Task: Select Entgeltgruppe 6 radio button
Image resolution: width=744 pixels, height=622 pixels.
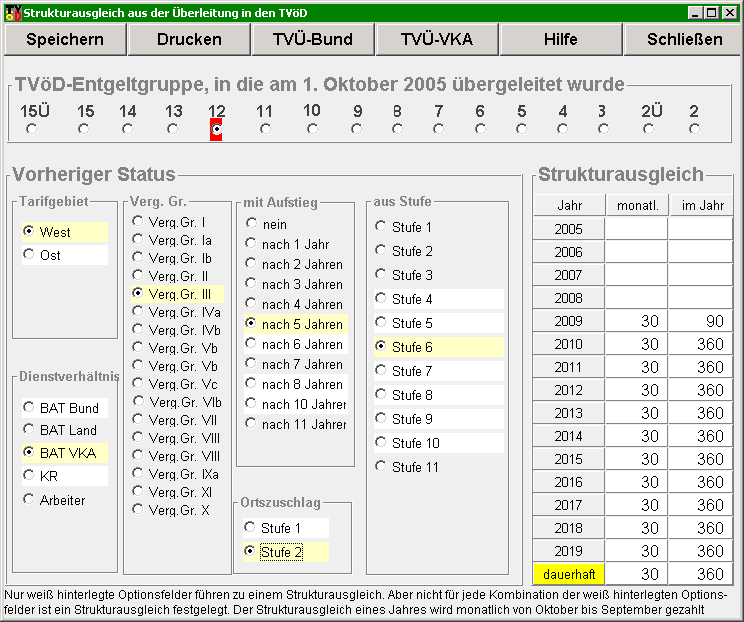Action: (x=480, y=129)
